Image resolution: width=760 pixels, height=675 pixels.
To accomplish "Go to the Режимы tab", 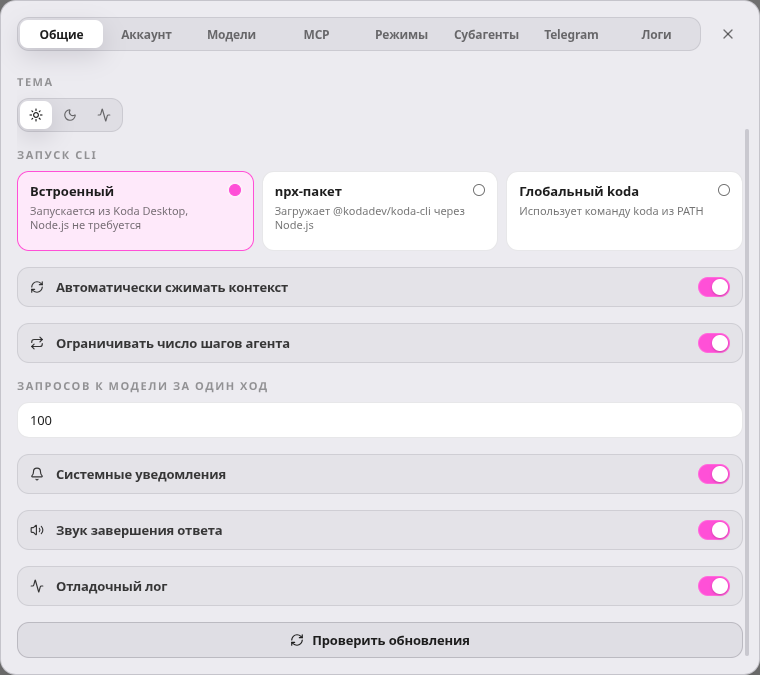I will pyautogui.click(x=401, y=34).
